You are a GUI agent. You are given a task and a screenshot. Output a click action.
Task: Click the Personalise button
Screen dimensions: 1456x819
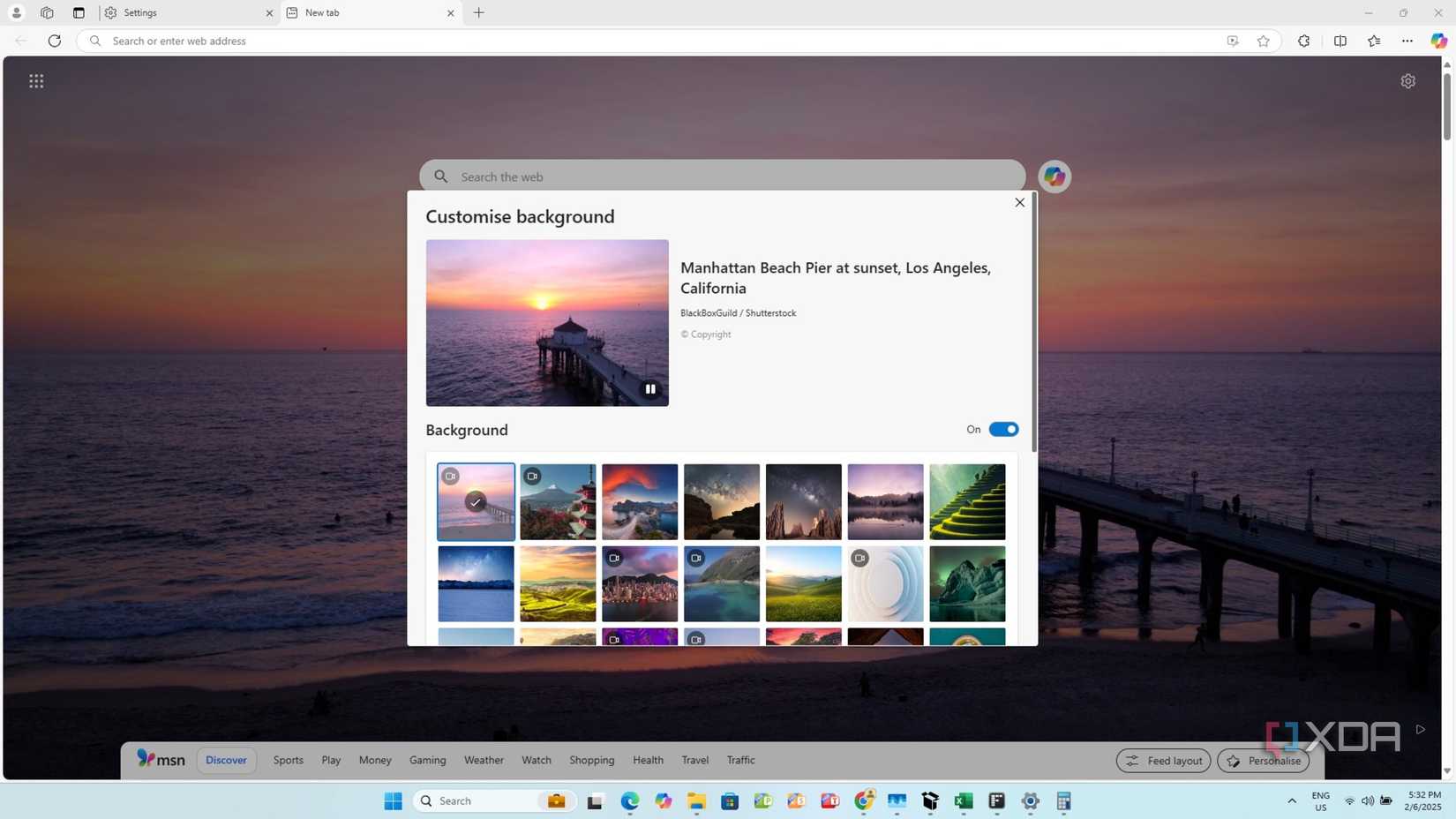[1263, 760]
